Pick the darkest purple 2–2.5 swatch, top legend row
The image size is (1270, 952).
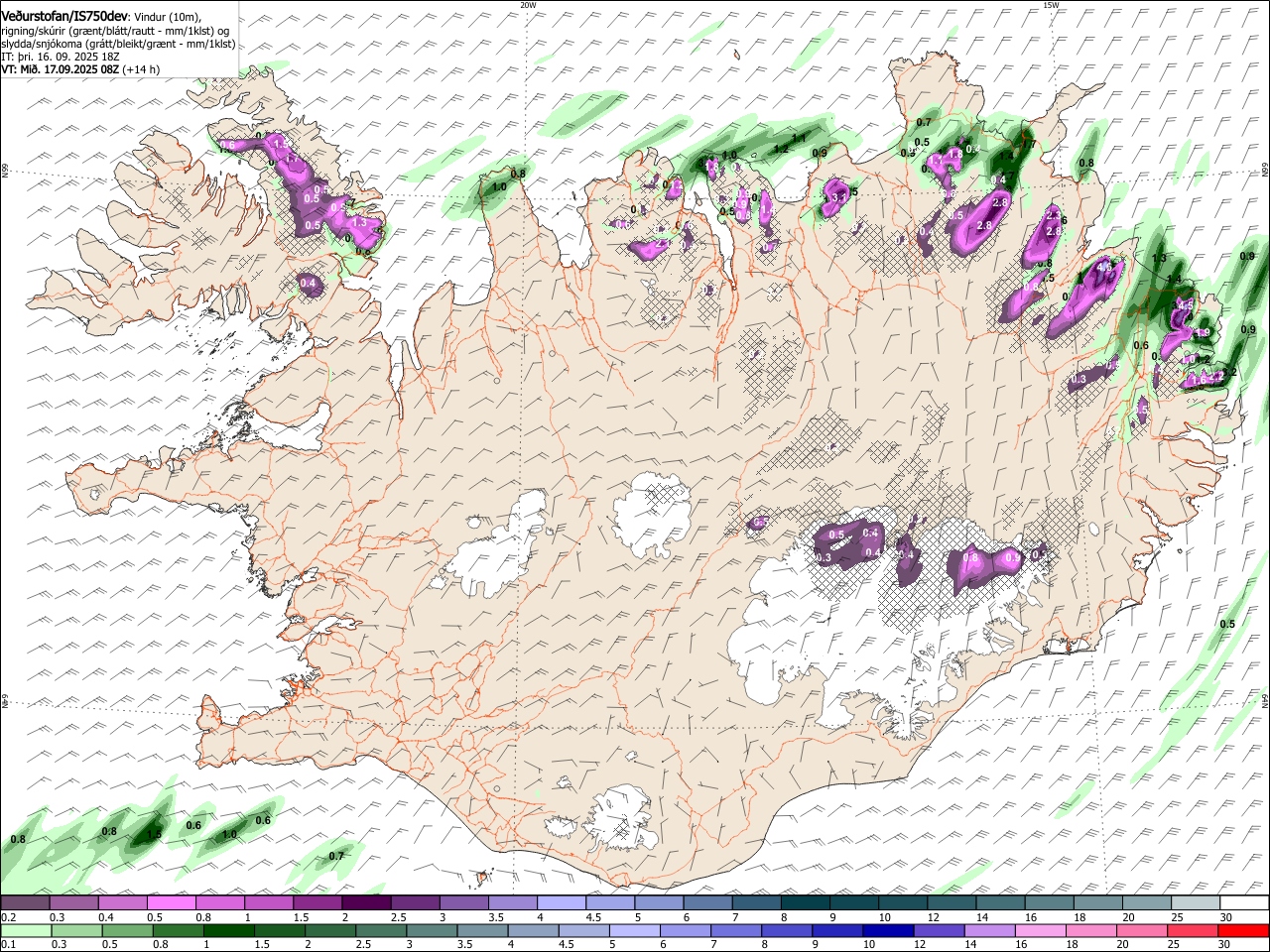click(366, 903)
